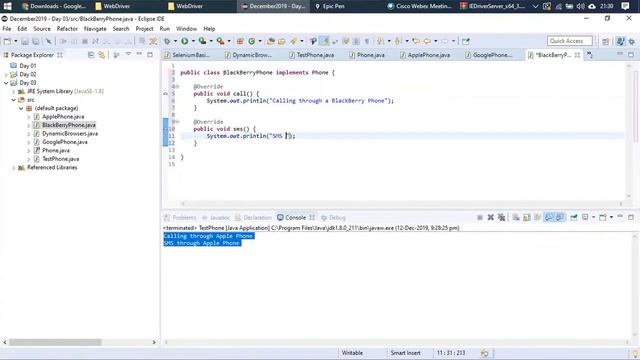Click the Debug bug toolbar icon
640x360 pixels.
pyautogui.click(x=167, y=41)
